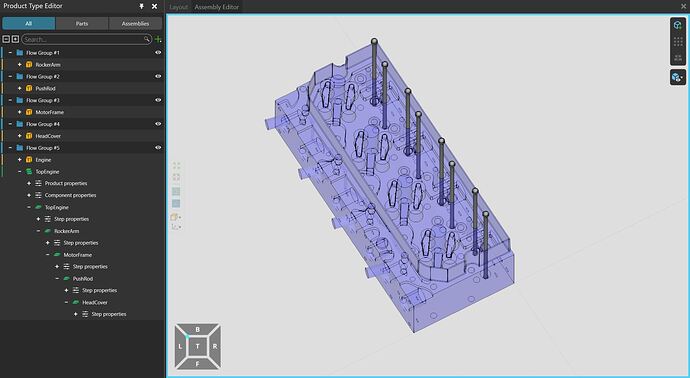Screen dimensions: 690x378
Task: Collapse the Flow Group #2 folder
Action: (x=10, y=77)
